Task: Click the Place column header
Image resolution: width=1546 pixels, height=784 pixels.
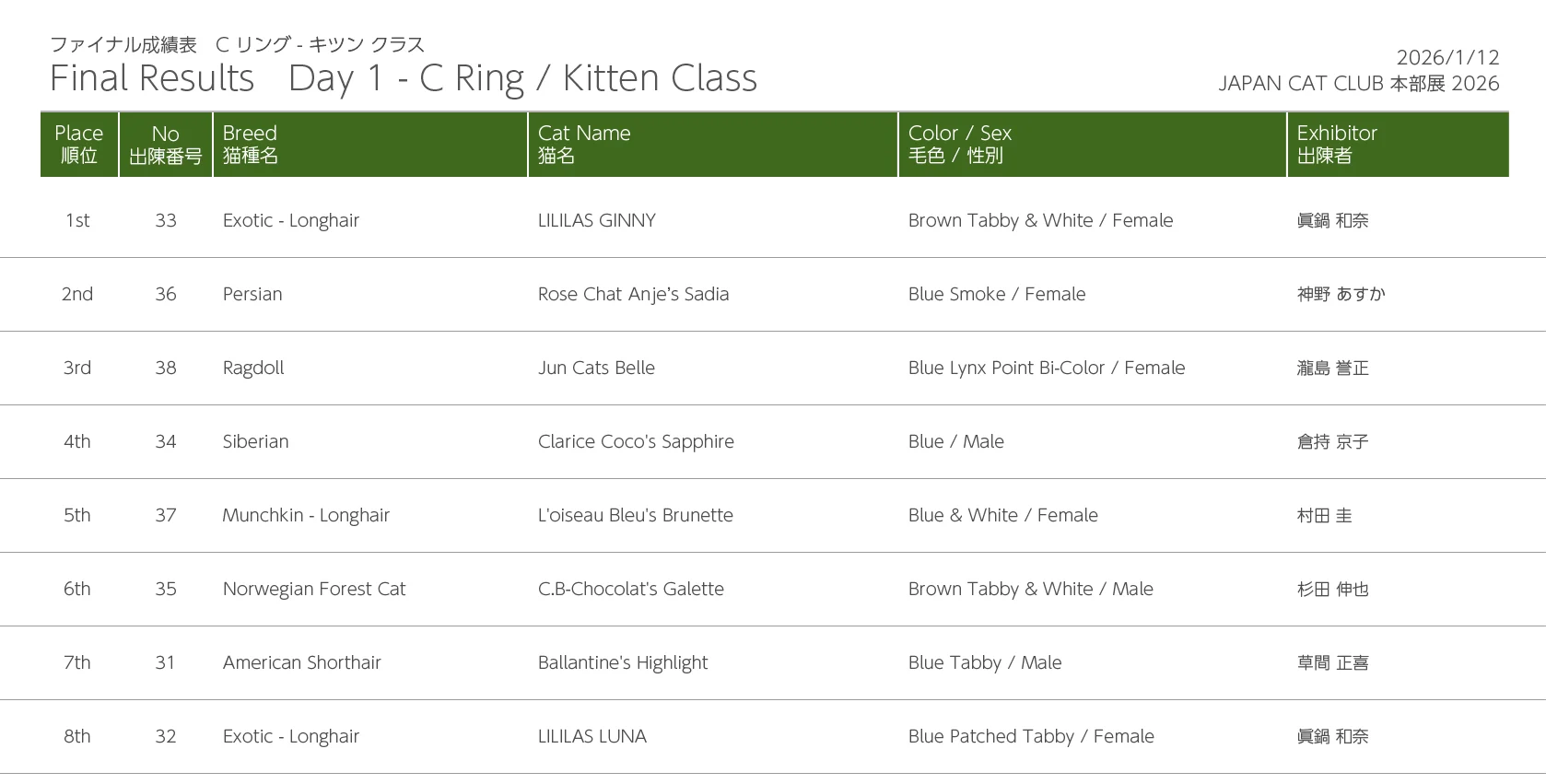Action: pyautogui.click(x=78, y=144)
